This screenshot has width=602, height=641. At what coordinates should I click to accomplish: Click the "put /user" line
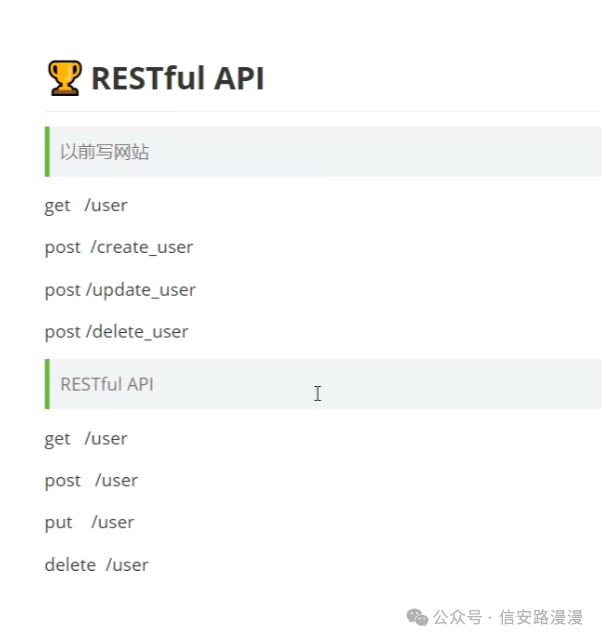pos(89,523)
